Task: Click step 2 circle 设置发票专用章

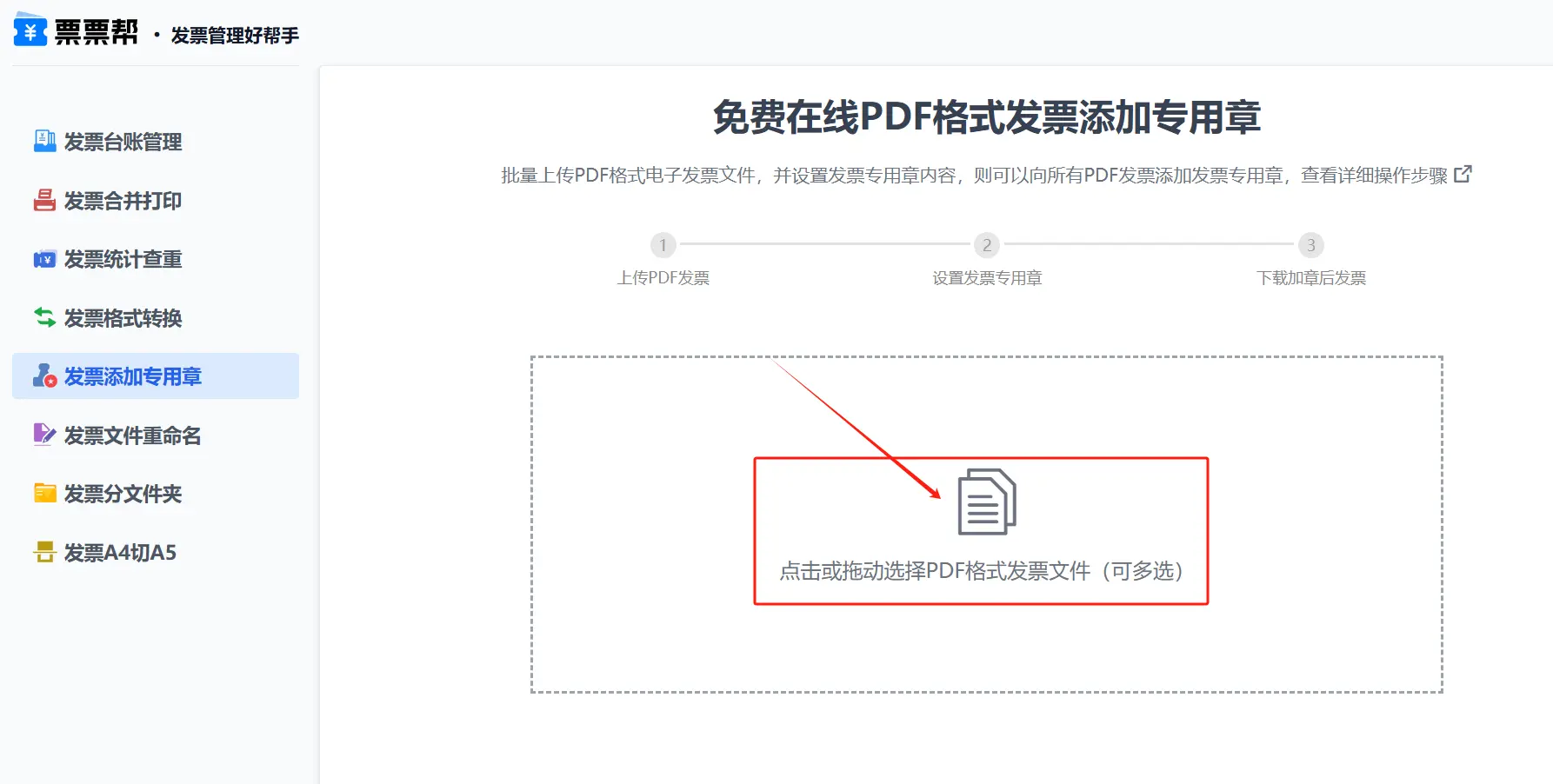Action: 986,245
